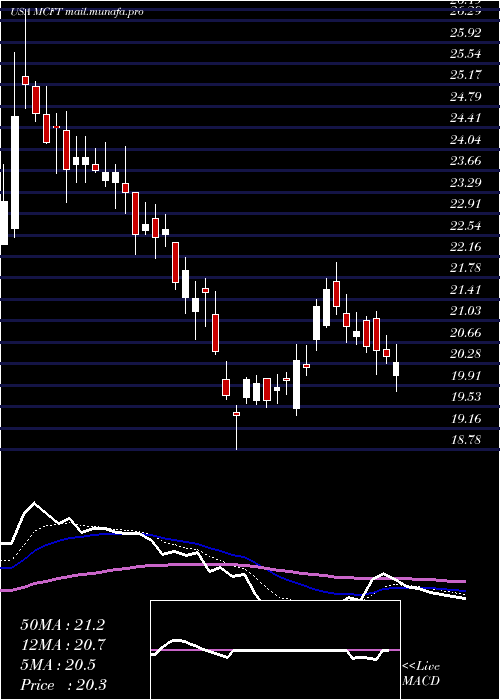Click the 24.41 price axis label
Viewport: 500px width, 700px height.
pyautogui.click(x=466, y=118)
